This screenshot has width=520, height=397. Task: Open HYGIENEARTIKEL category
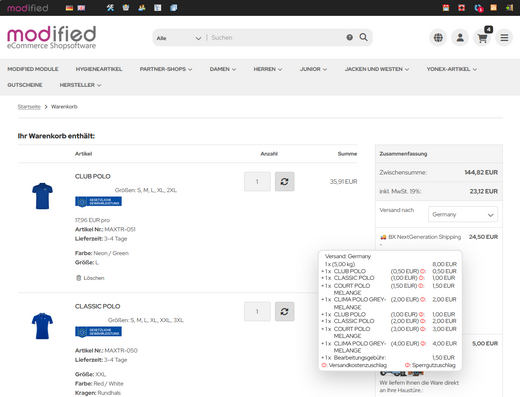[99, 69]
